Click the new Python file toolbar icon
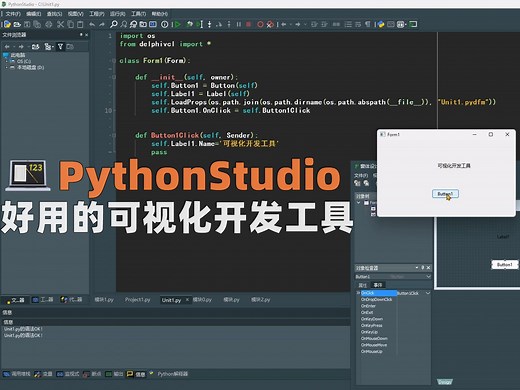Viewport: 520px width, 390px height. tap(7, 24)
